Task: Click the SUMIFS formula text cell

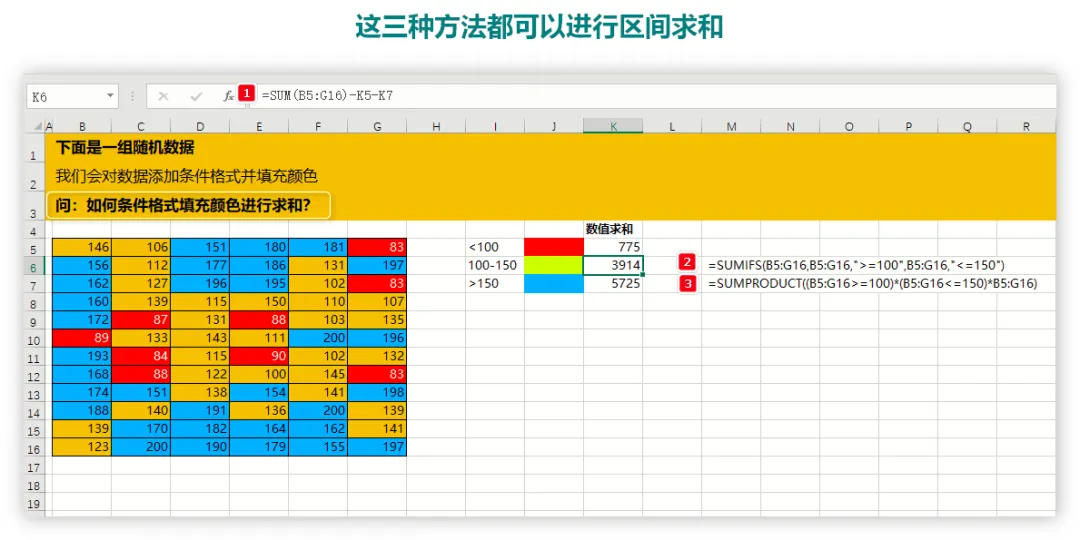Action: pyautogui.click(x=857, y=265)
